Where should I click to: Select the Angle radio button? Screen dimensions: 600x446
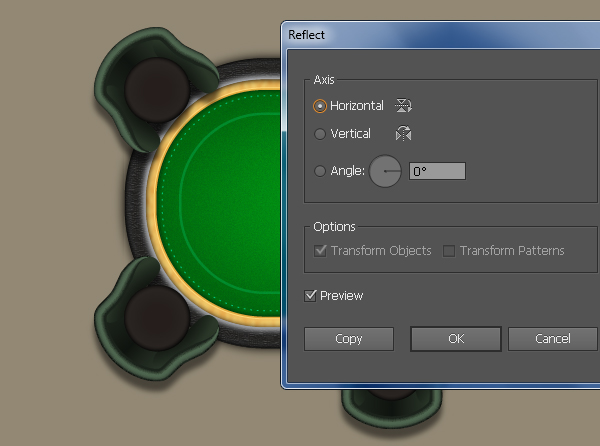pyautogui.click(x=320, y=171)
